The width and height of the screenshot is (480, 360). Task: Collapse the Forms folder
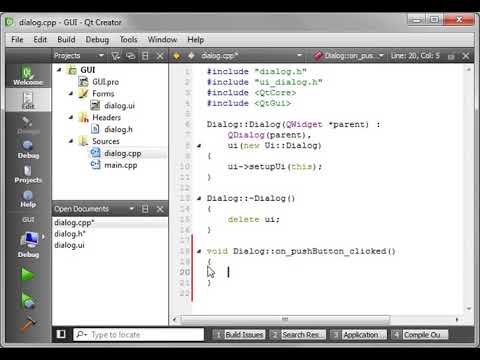coord(71,94)
